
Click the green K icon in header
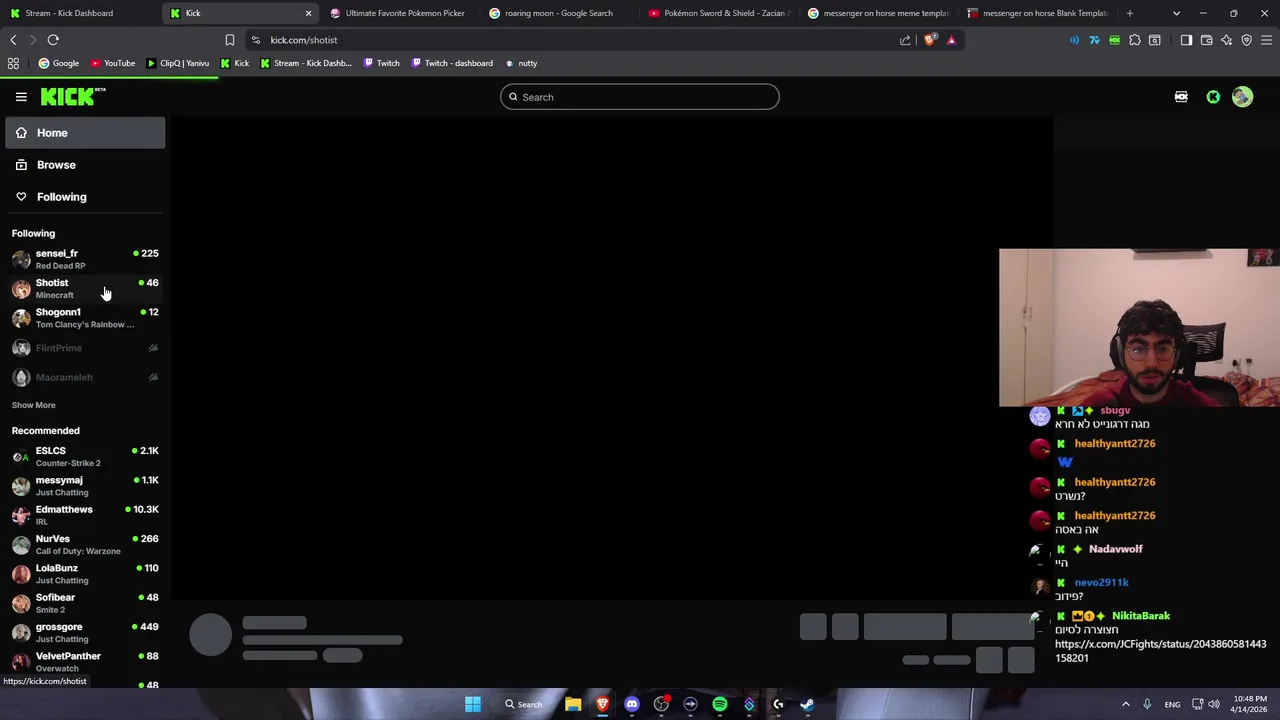(1213, 97)
